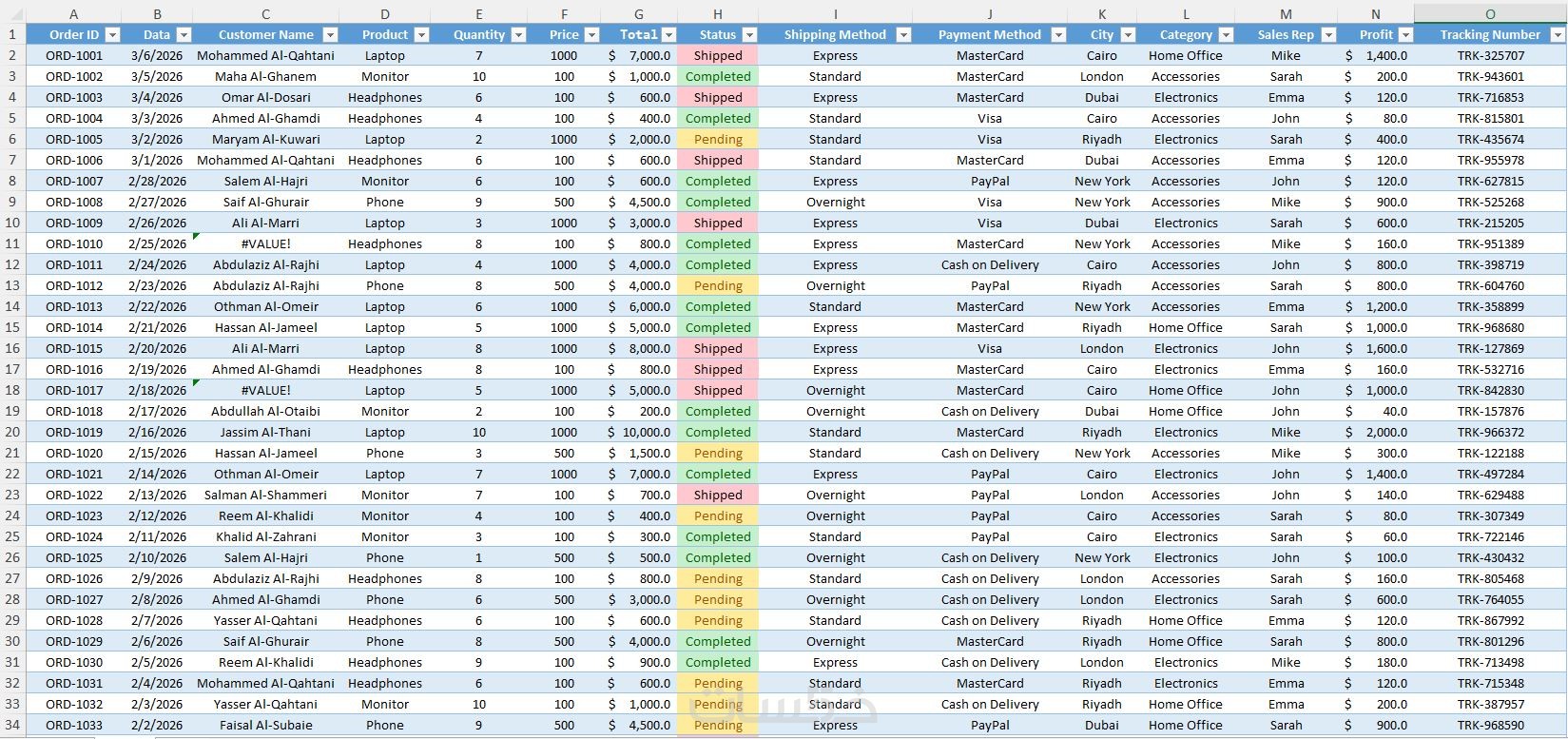
Task: Select Product cell for ORD-1018
Action: [x=384, y=411]
